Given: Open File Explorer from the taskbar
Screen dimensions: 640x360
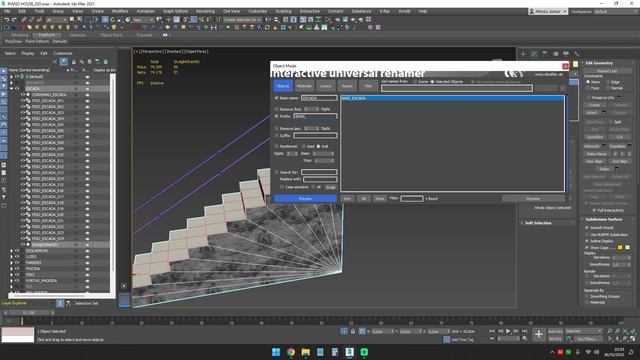Looking at the screenshot, I should click(306, 352).
